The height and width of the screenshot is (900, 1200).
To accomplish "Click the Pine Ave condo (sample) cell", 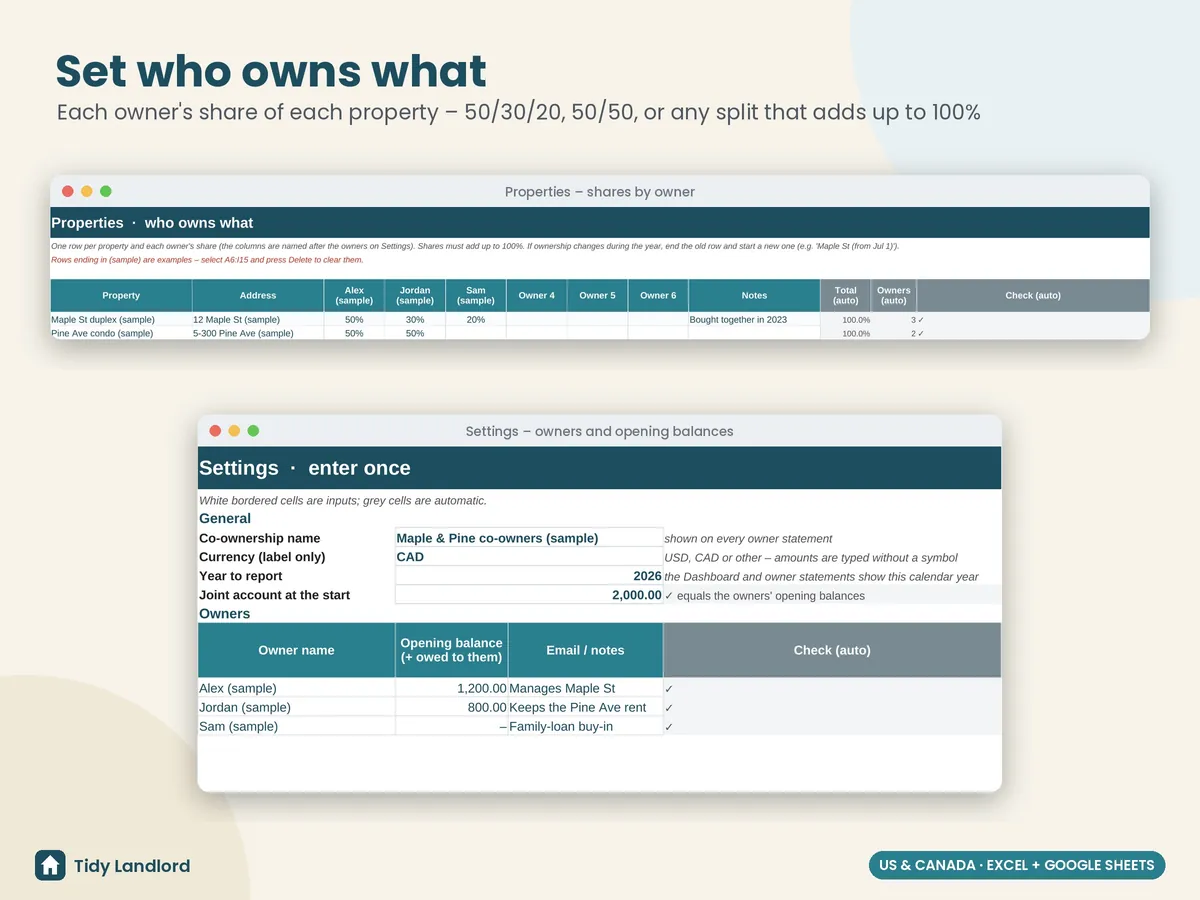I will click(121, 334).
